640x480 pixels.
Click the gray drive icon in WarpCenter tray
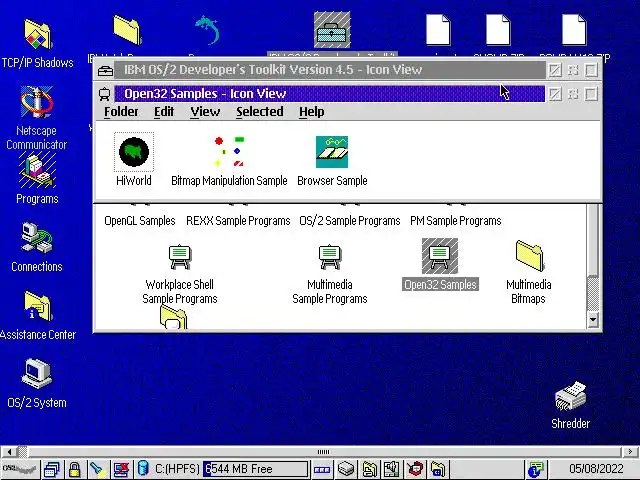click(346, 469)
